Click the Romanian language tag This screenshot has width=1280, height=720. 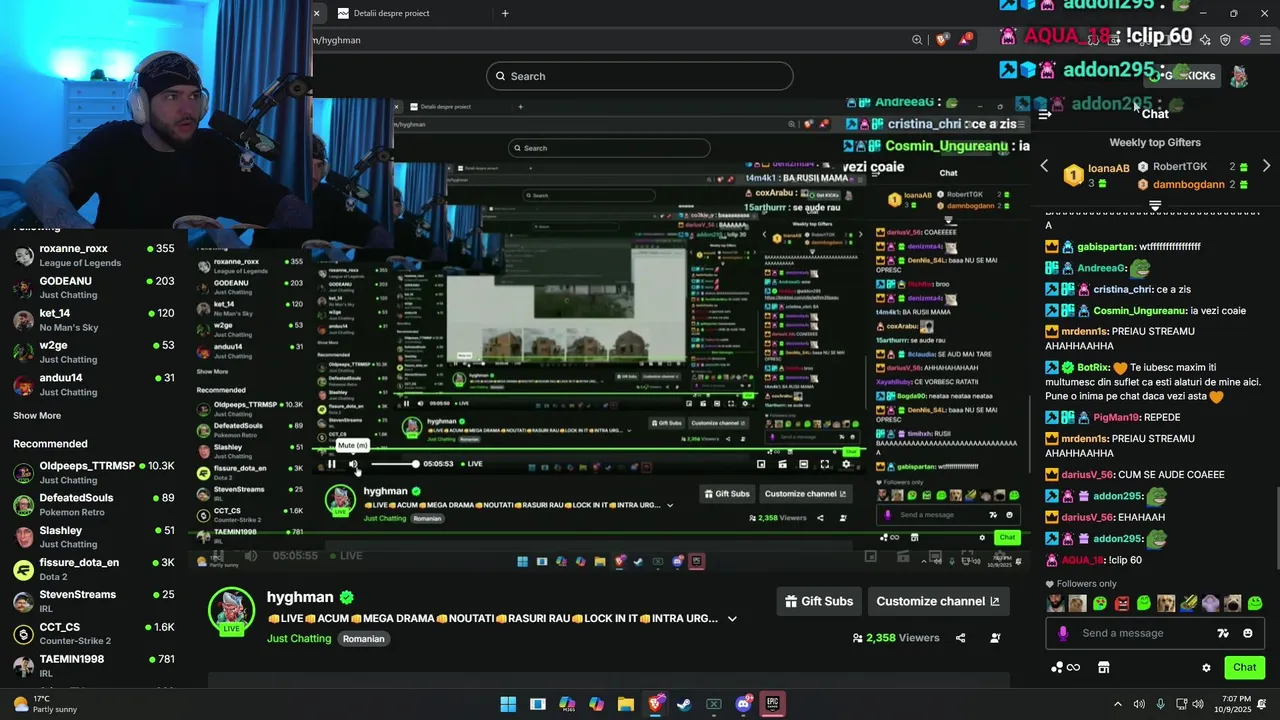pos(364,638)
